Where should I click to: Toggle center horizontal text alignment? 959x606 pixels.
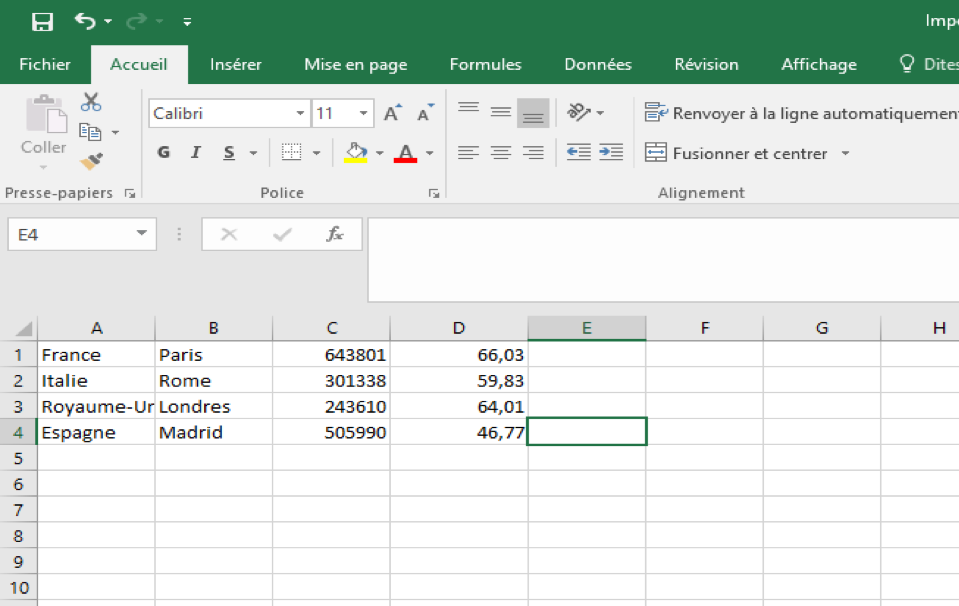501,153
